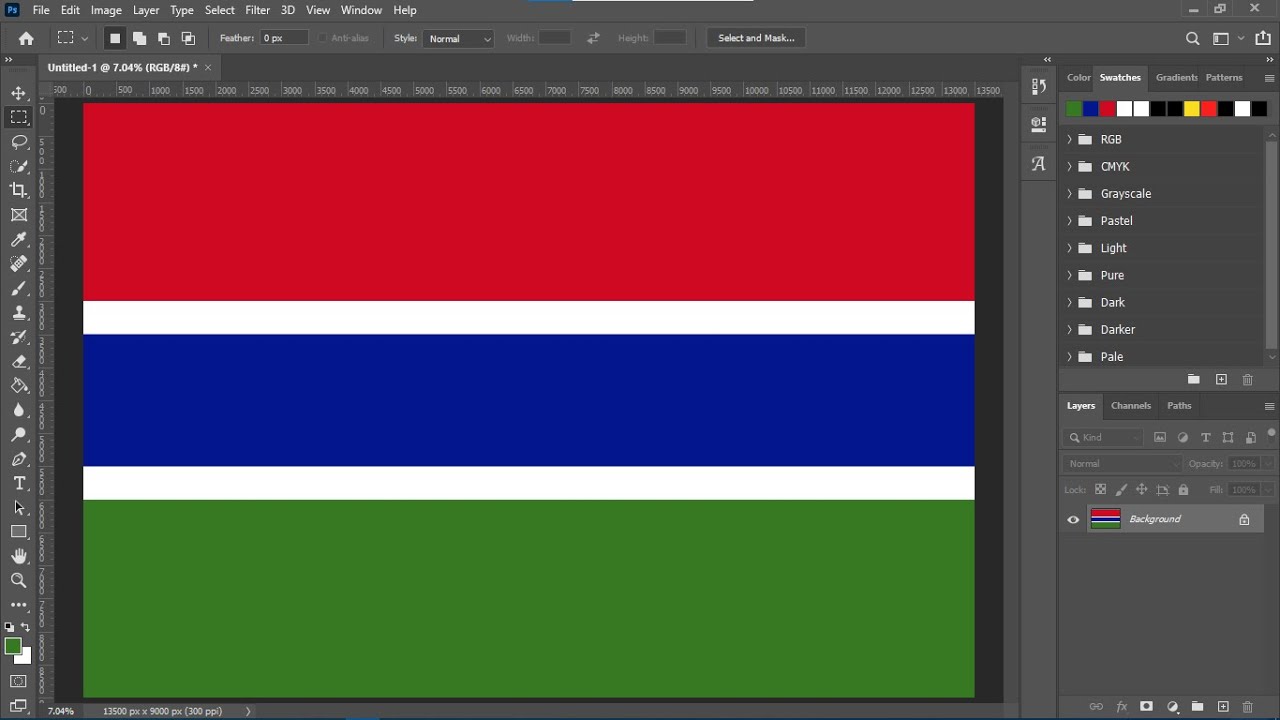Choose Add to selection mode icon
The image size is (1280, 720).
[139, 38]
